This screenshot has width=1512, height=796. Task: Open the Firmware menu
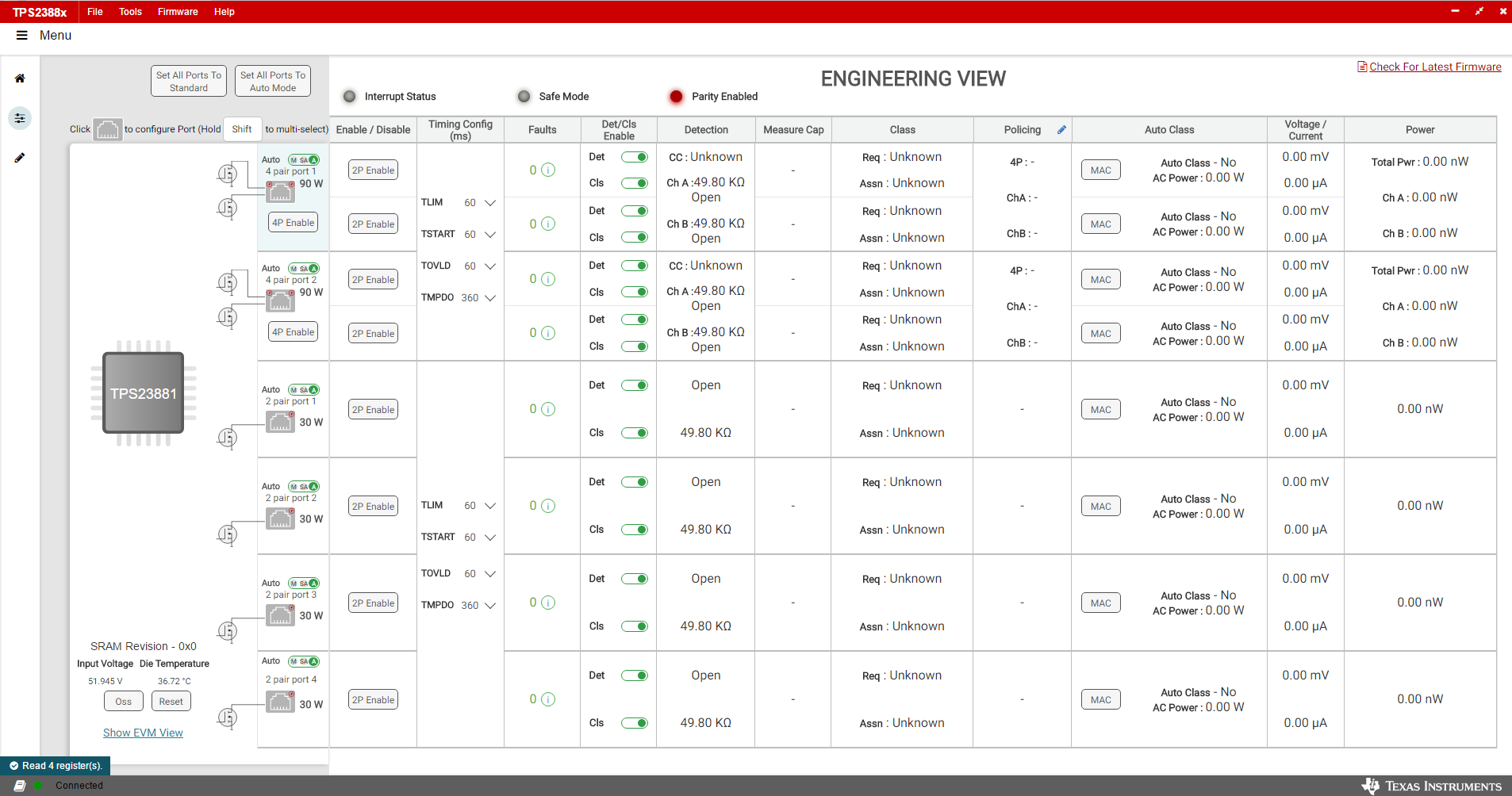(178, 12)
